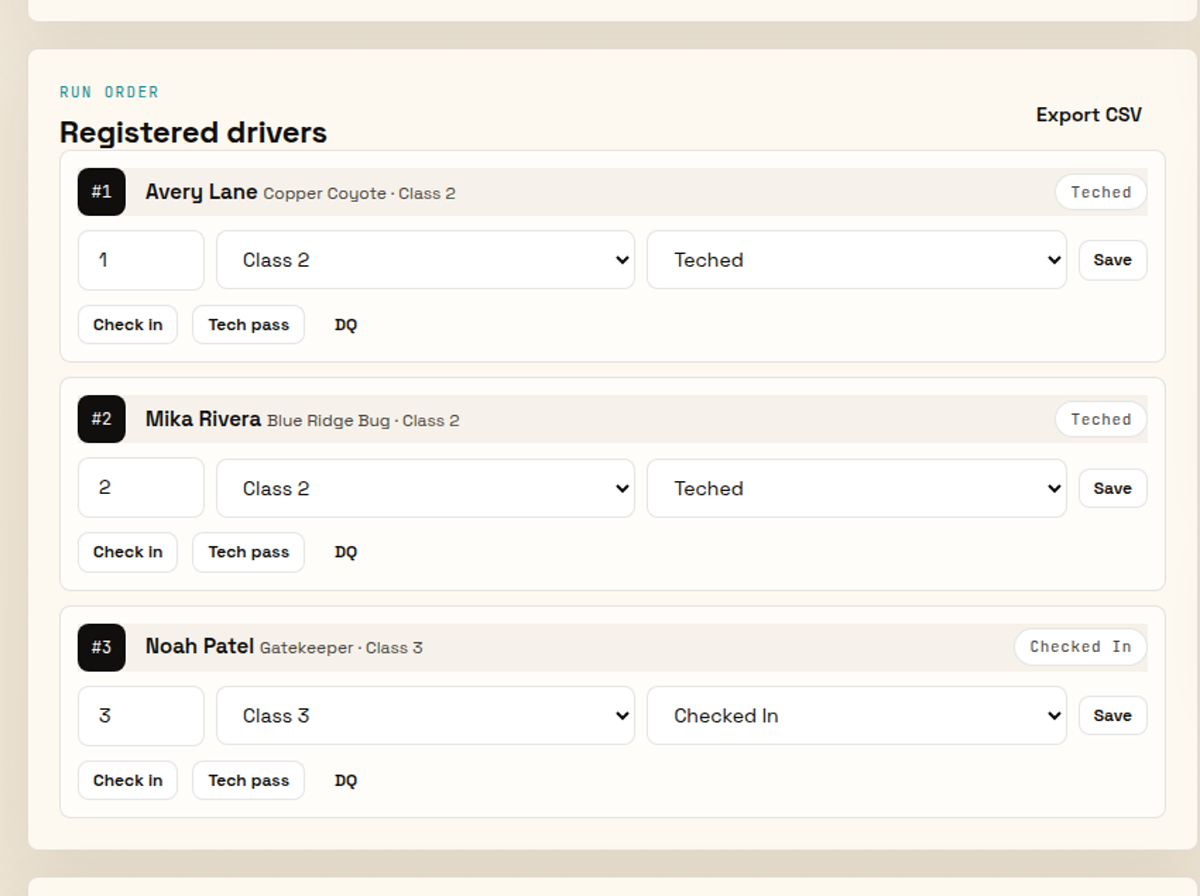1200x896 pixels.
Task: Focus the run order field containing 2
Action: [141, 488]
